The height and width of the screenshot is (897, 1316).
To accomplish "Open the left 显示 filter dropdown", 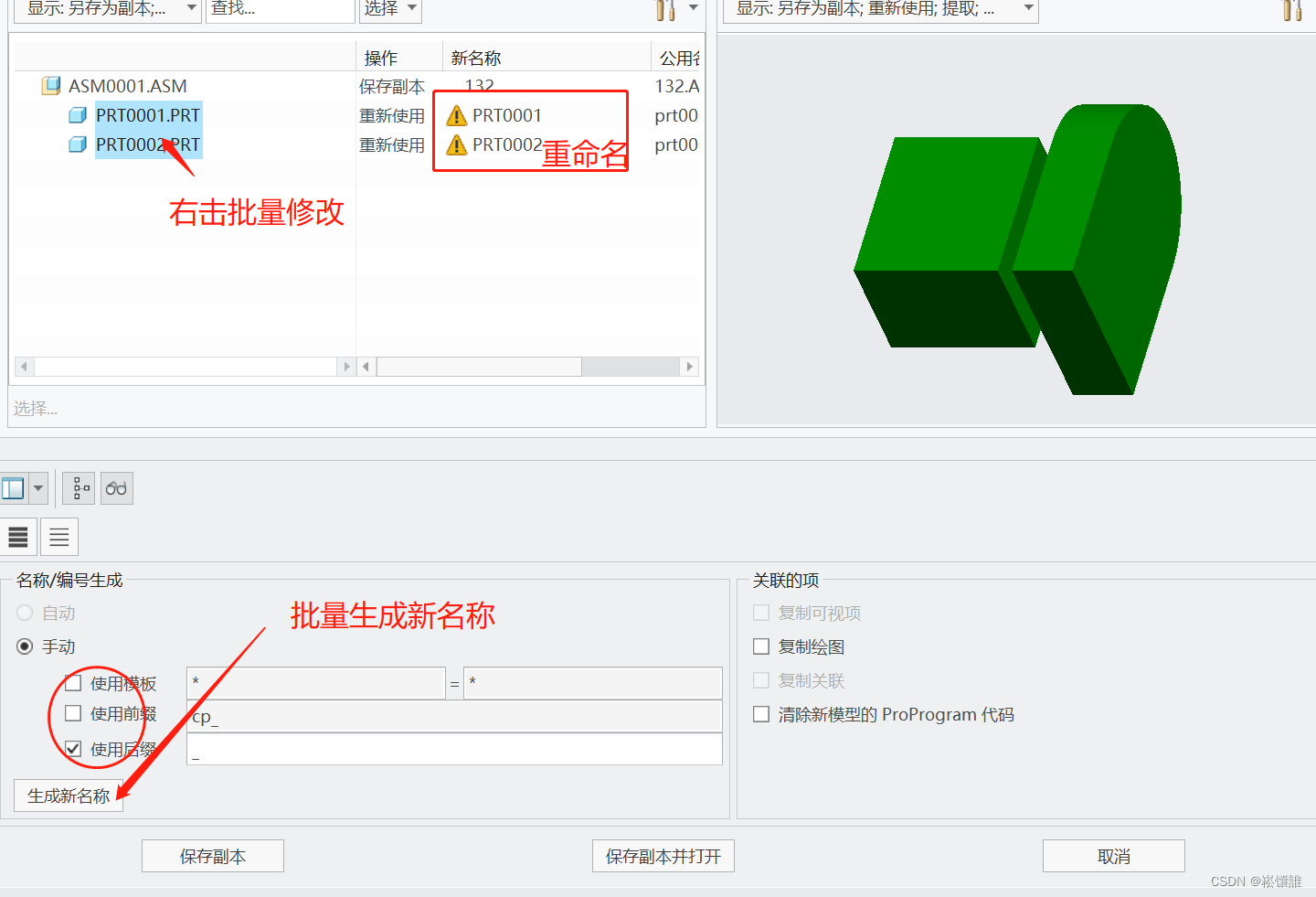I will tap(108, 9).
